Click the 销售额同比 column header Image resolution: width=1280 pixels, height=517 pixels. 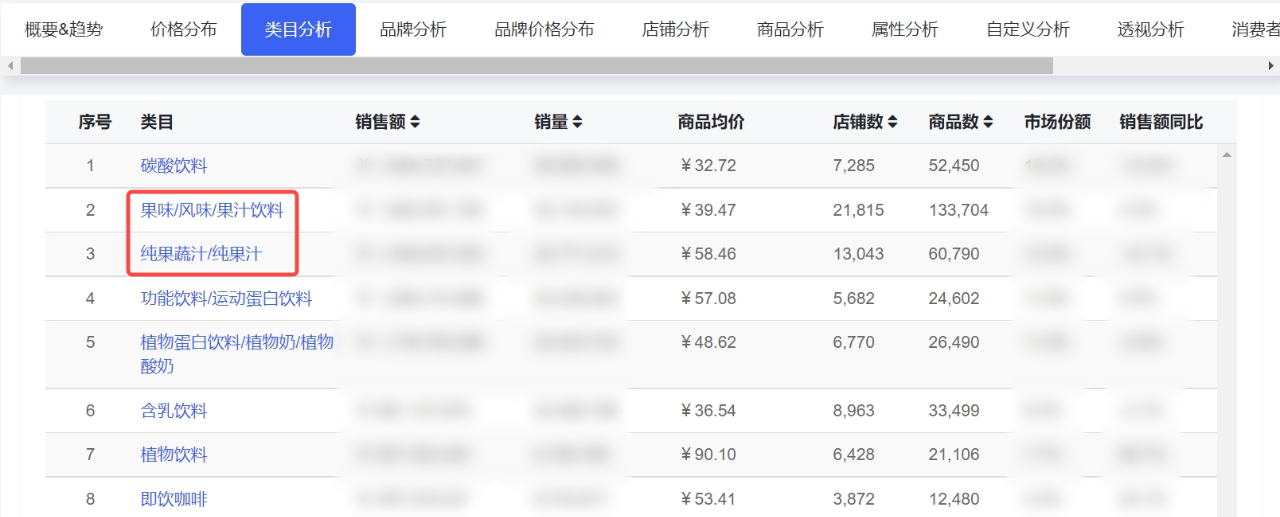1161,122
